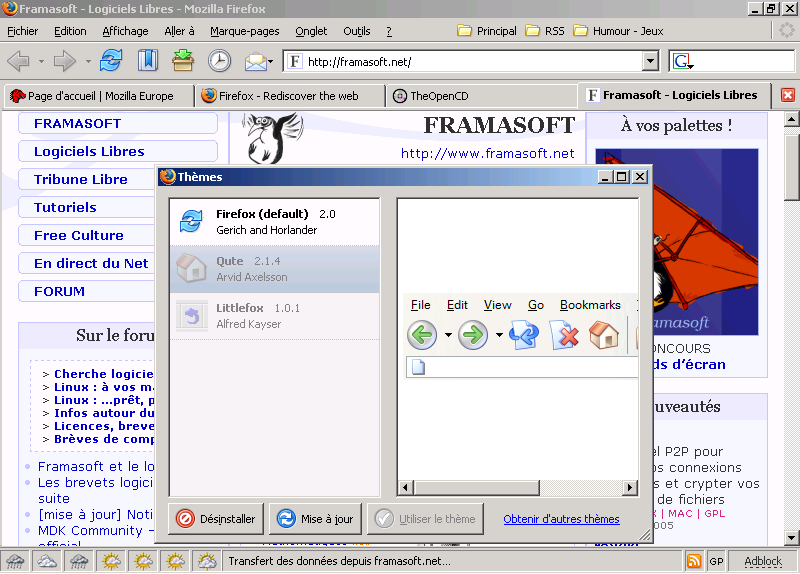Click the back arrow in theme preview

pos(422,335)
